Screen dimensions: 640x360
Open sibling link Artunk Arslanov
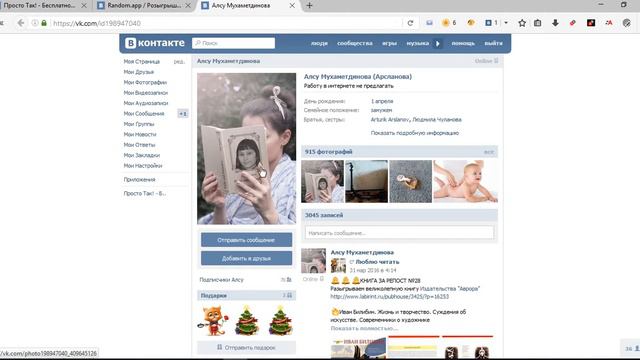click(390, 120)
